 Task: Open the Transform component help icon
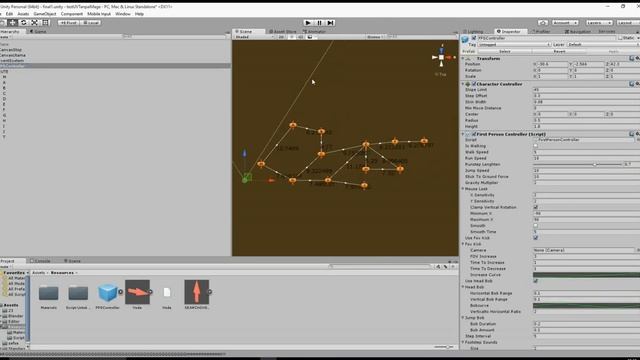click(631, 58)
